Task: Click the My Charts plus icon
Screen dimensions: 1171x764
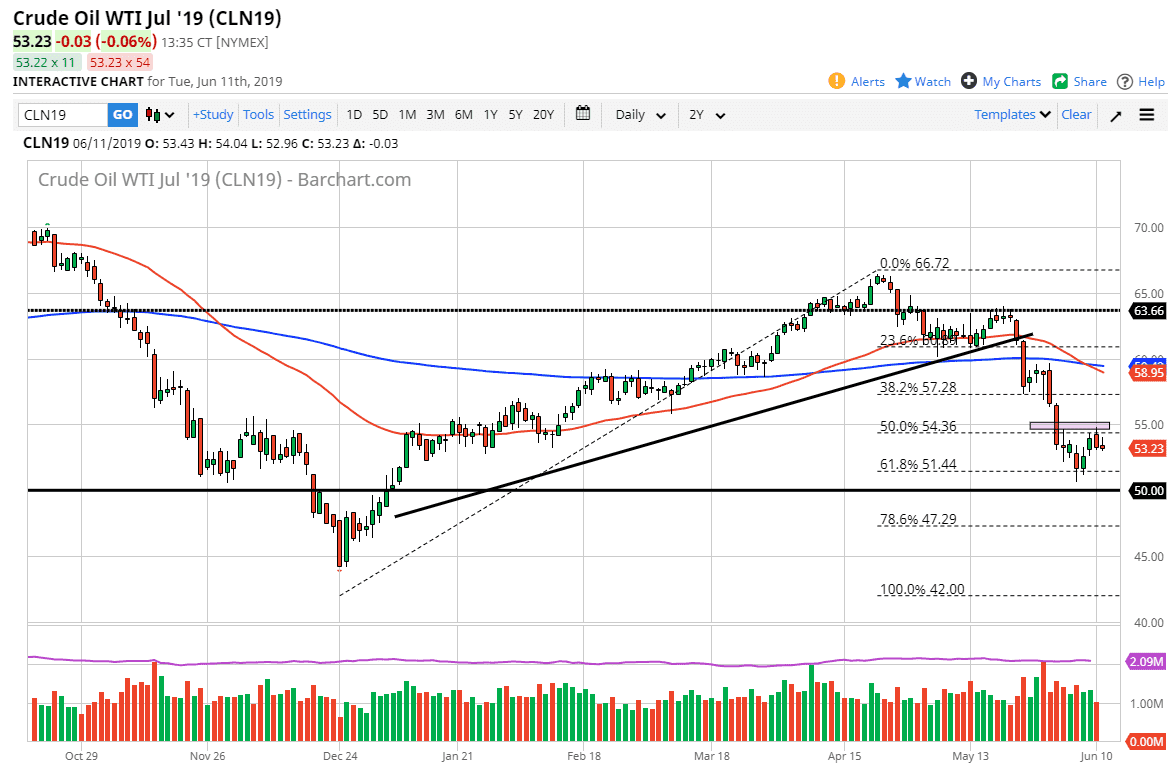Action: (x=968, y=81)
